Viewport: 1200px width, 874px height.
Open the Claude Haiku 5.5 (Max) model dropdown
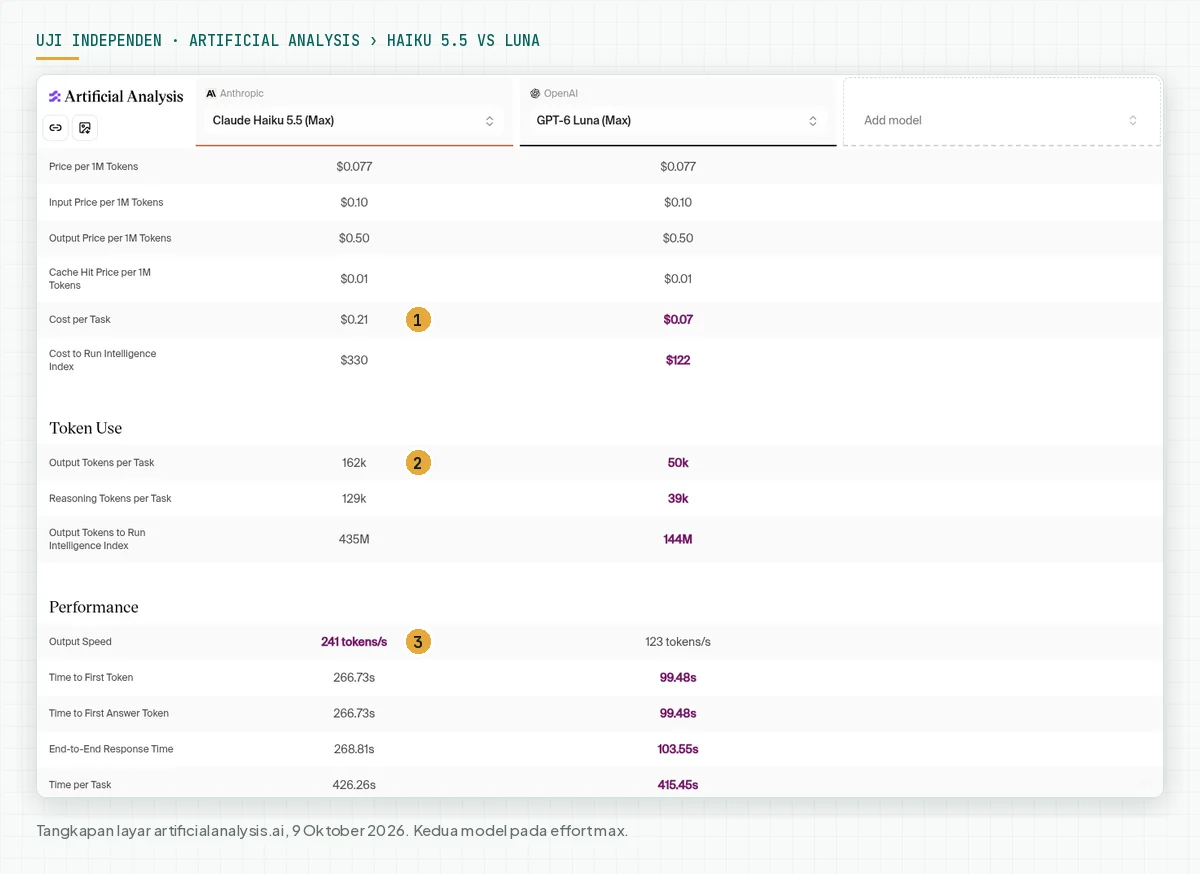coord(354,121)
